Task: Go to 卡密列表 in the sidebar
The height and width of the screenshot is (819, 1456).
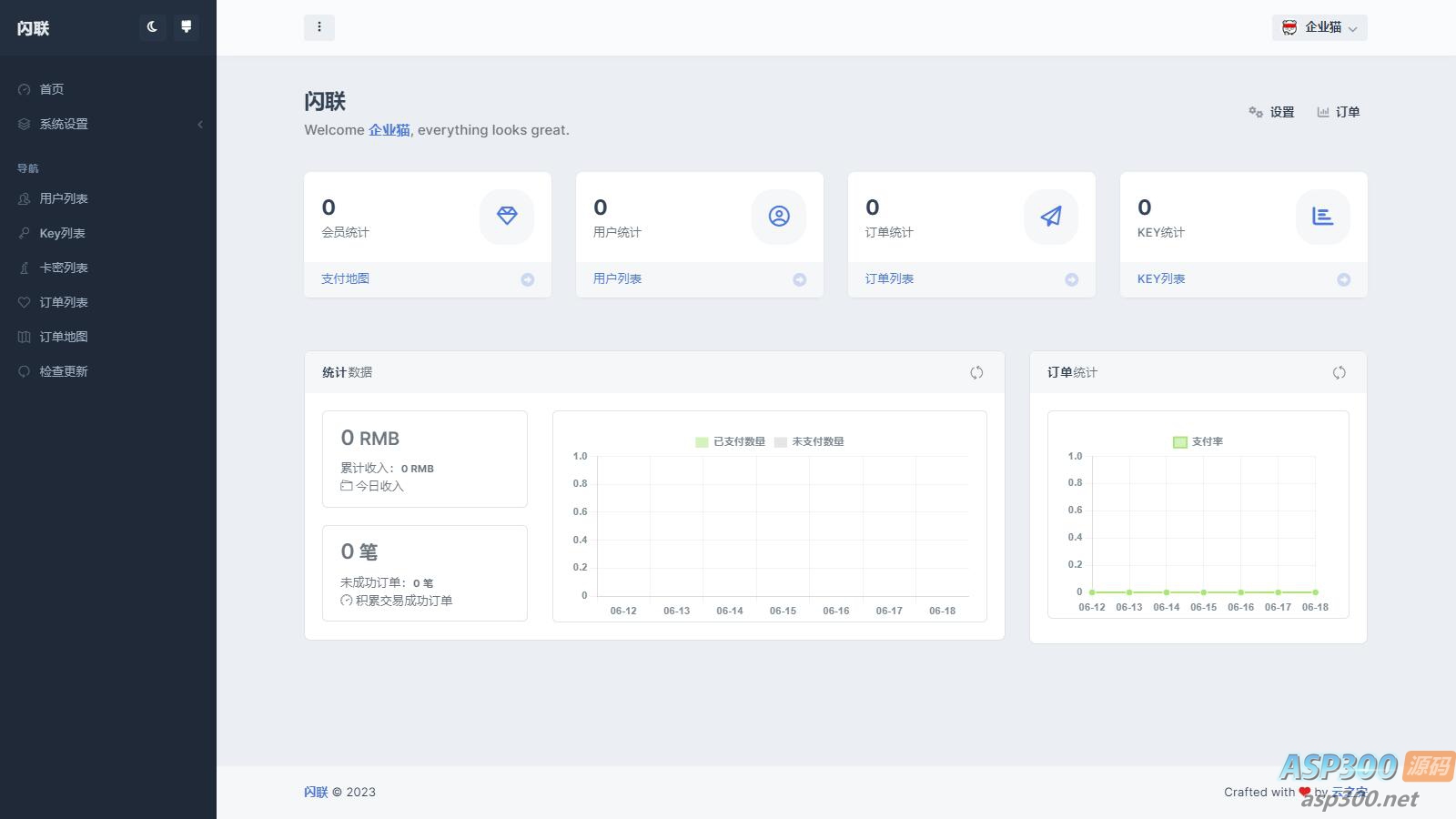Action: click(x=64, y=268)
